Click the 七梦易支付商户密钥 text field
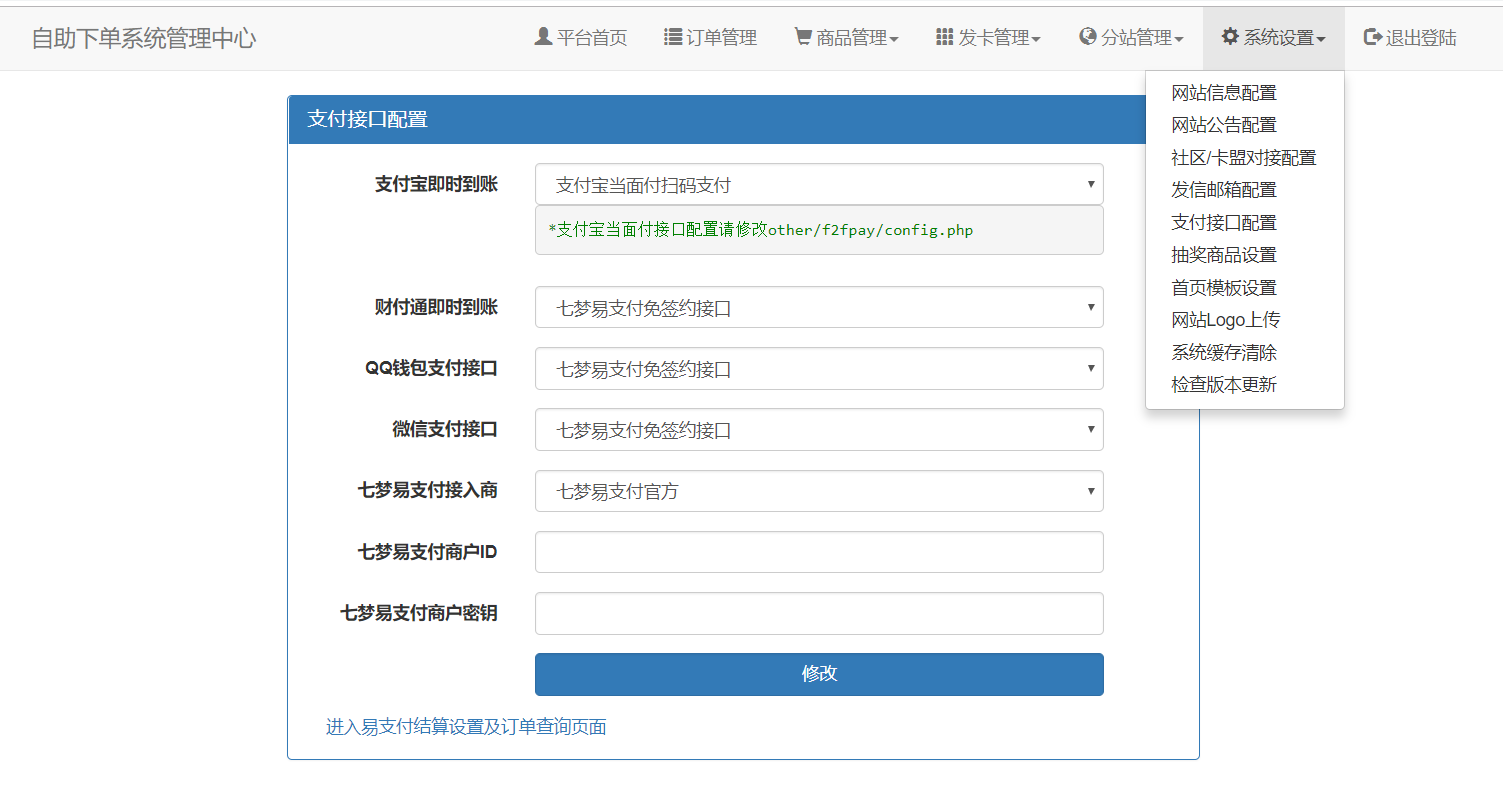 coord(818,614)
